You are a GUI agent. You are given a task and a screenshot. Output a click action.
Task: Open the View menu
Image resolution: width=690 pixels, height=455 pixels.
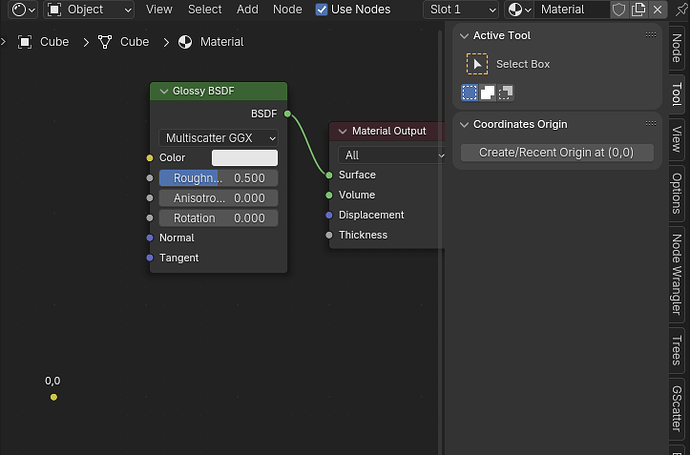point(159,9)
